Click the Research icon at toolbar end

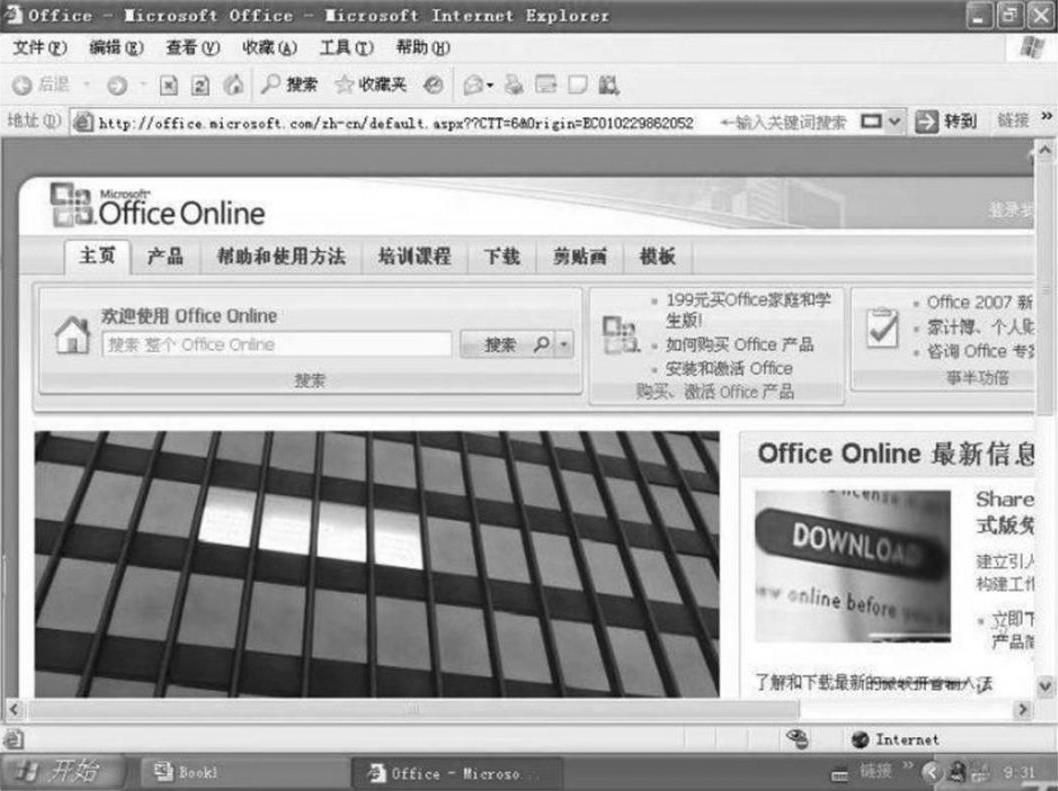609,85
